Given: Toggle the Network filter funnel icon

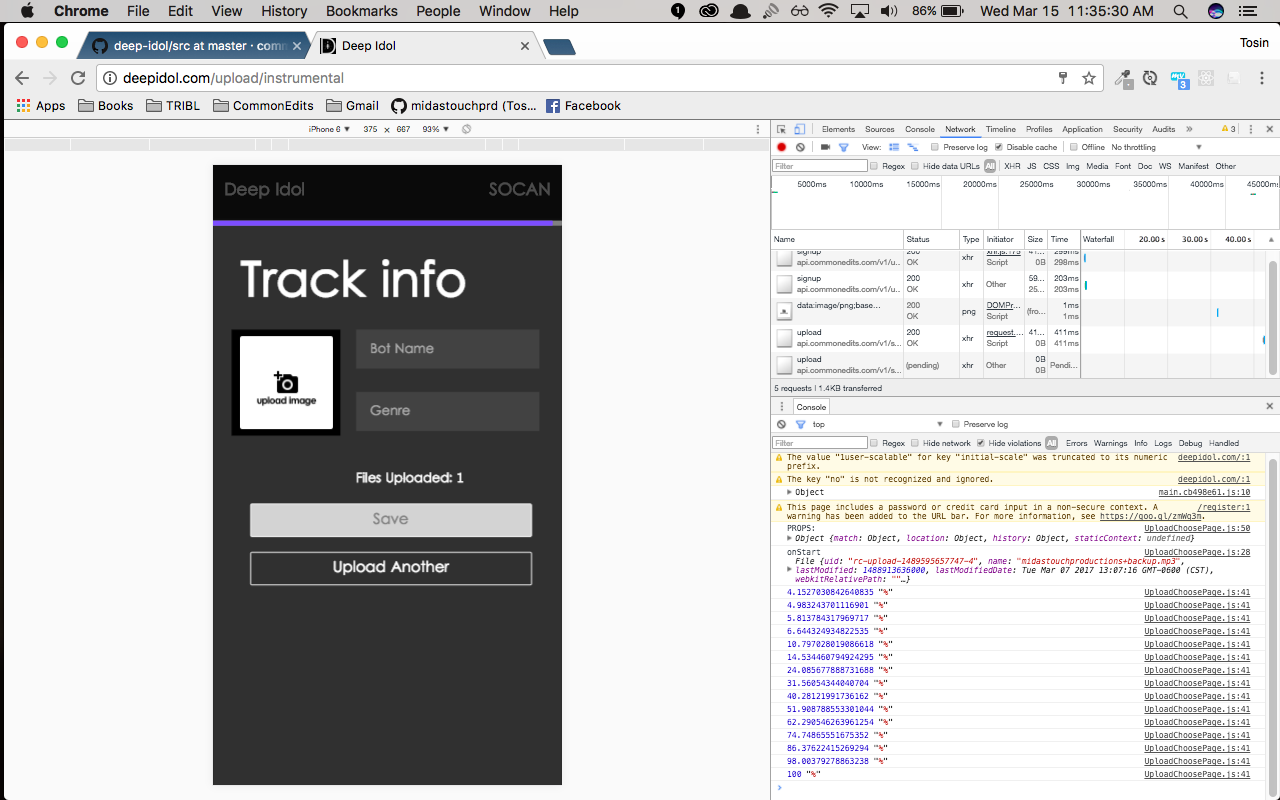Looking at the screenshot, I should coord(843,147).
